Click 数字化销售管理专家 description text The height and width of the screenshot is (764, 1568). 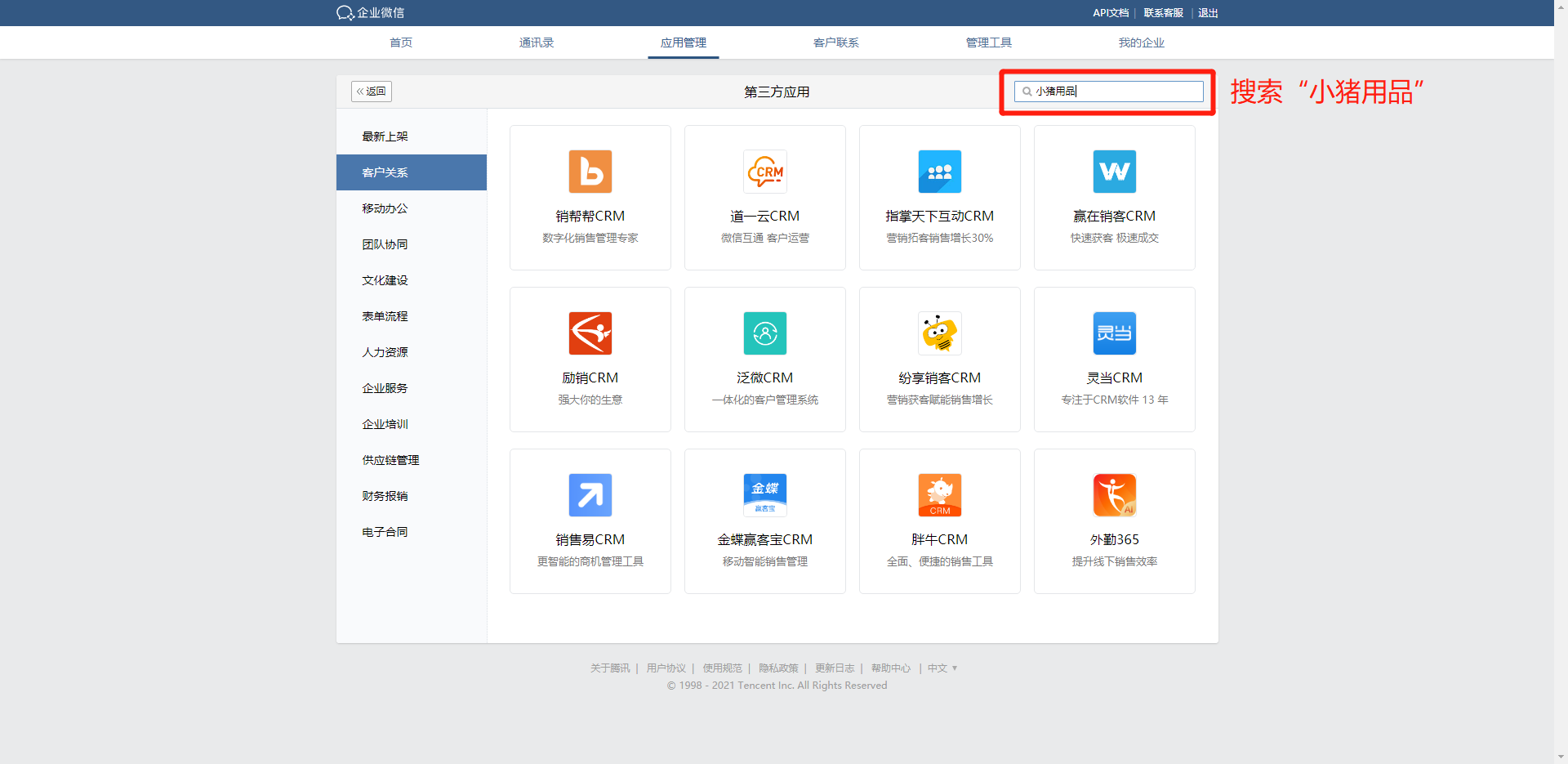point(590,238)
